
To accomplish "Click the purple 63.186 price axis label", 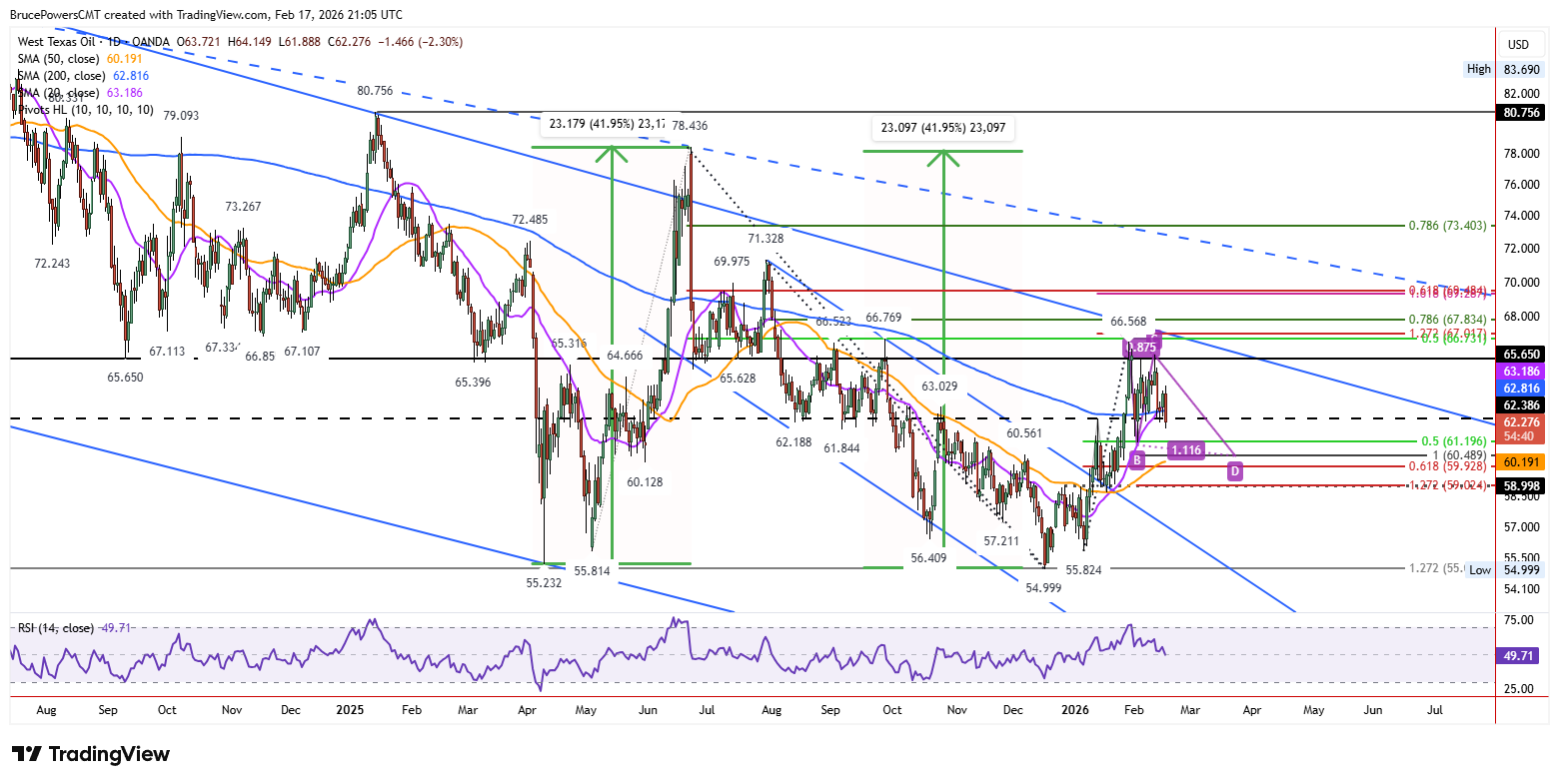I will click(x=1522, y=371).
